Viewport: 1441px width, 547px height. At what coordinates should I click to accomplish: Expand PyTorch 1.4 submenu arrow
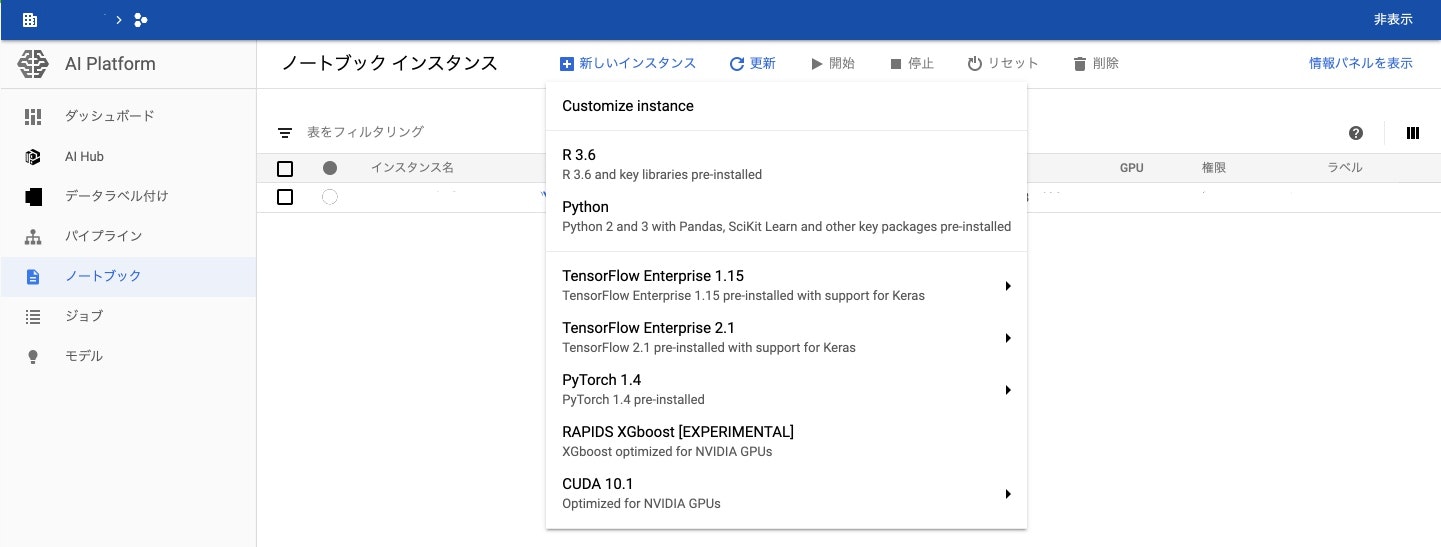1008,390
